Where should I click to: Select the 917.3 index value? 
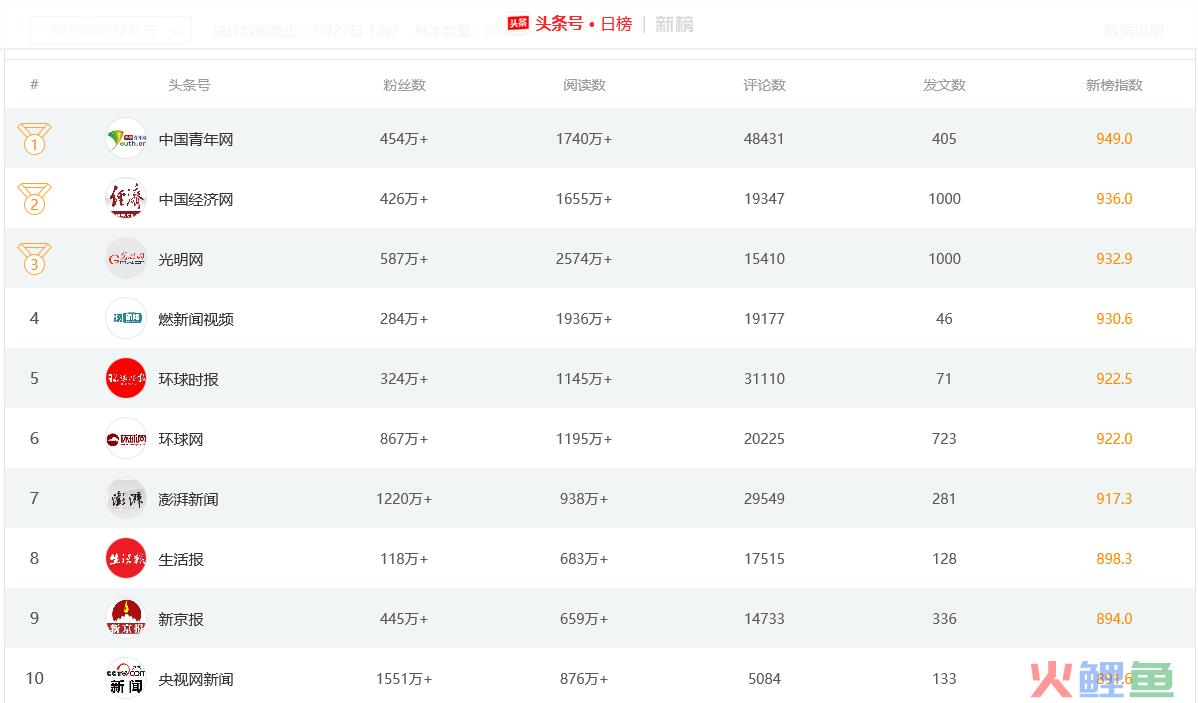[x=1114, y=498]
